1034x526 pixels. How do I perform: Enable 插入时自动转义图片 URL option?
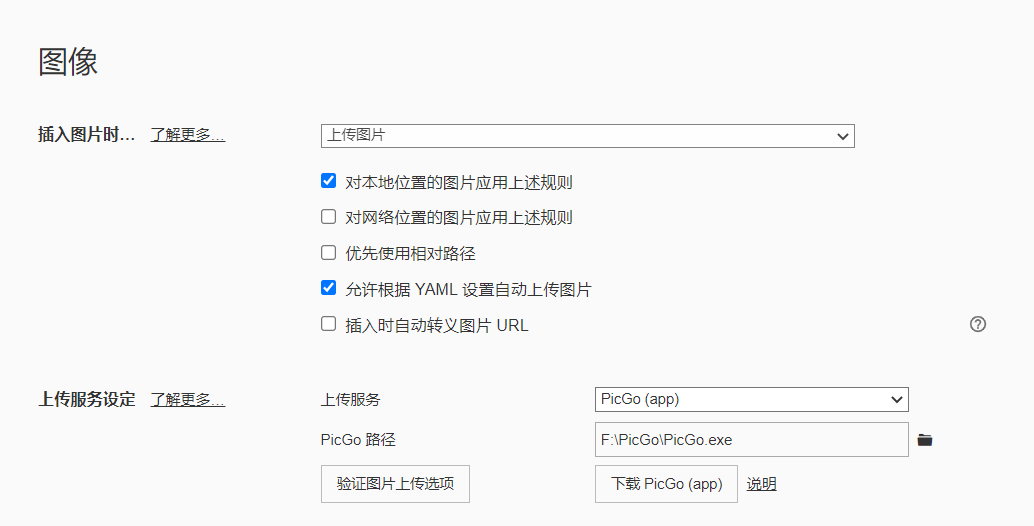pyautogui.click(x=328, y=324)
